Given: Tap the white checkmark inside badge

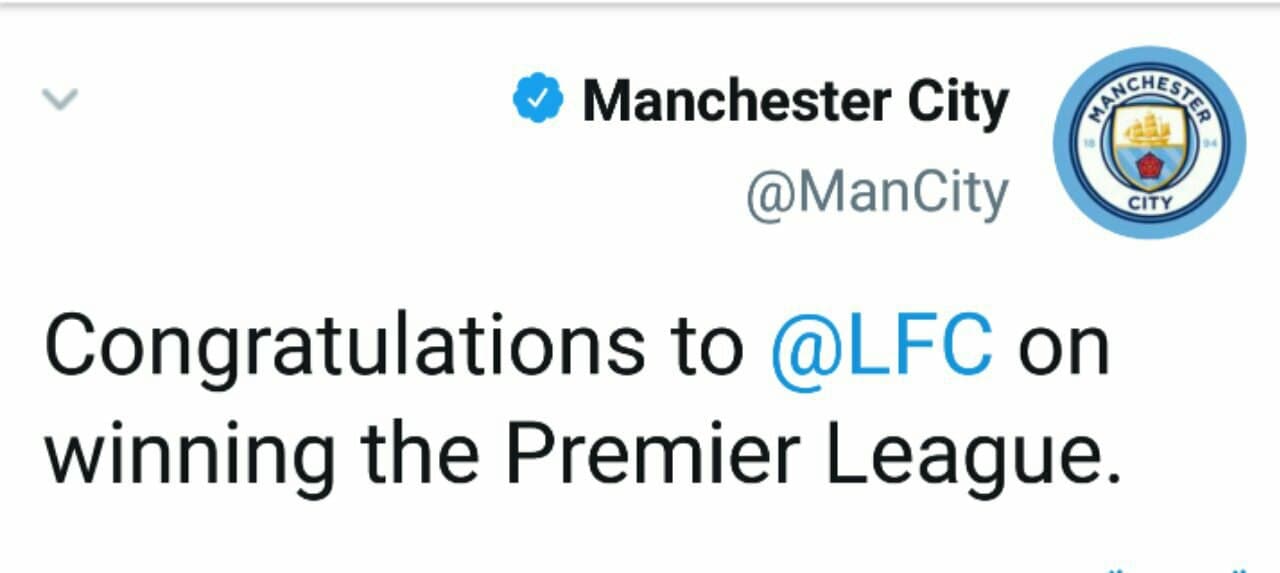Looking at the screenshot, I should 538,99.
